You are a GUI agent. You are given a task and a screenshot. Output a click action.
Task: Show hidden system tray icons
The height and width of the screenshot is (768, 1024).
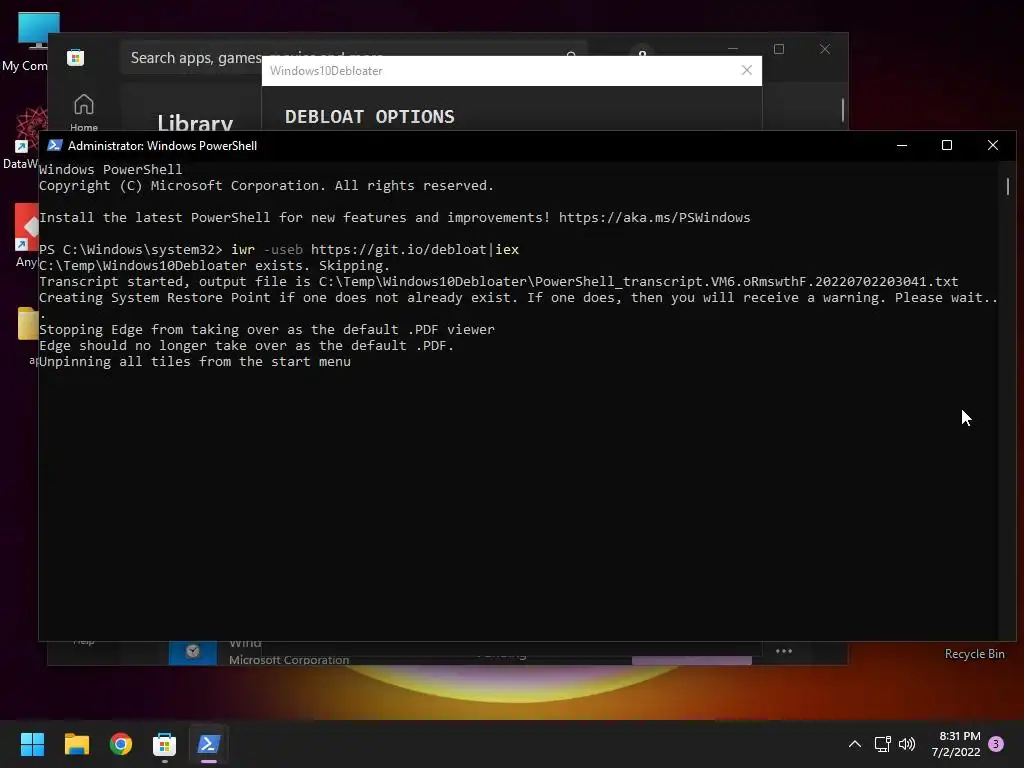pyautogui.click(x=854, y=744)
